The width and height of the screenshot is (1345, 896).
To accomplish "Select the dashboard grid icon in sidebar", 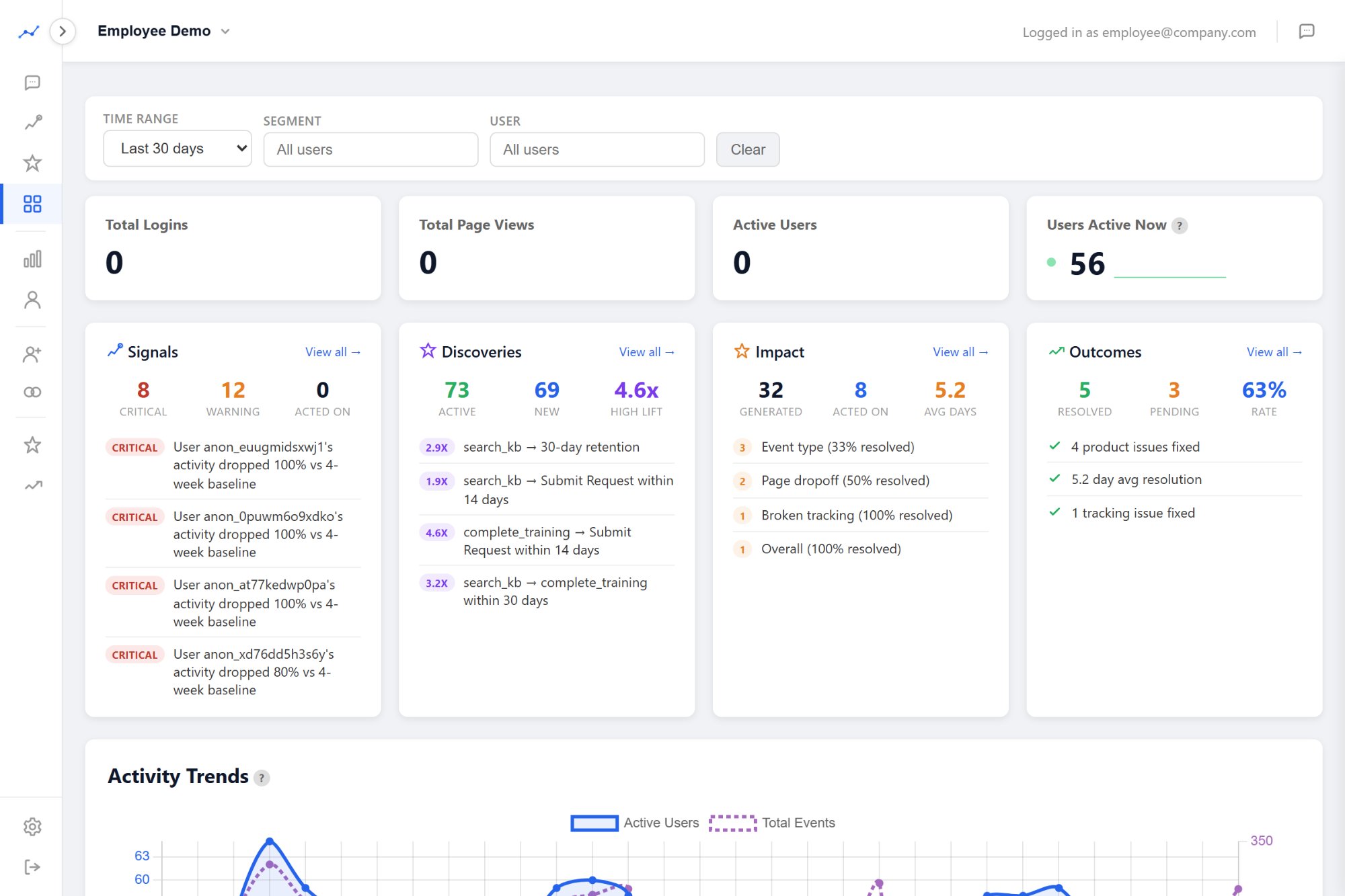I will [32, 204].
